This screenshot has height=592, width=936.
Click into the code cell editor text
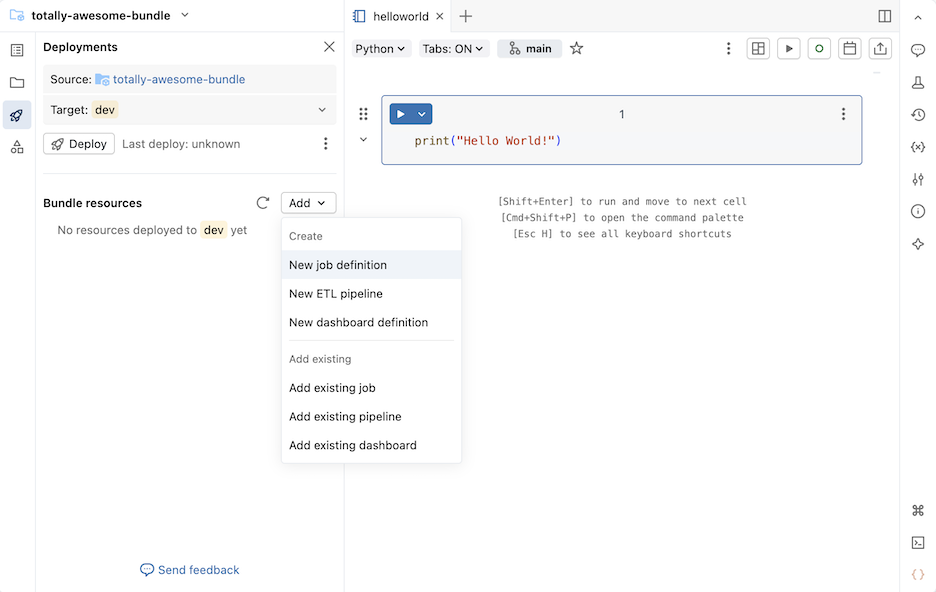(x=488, y=141)
